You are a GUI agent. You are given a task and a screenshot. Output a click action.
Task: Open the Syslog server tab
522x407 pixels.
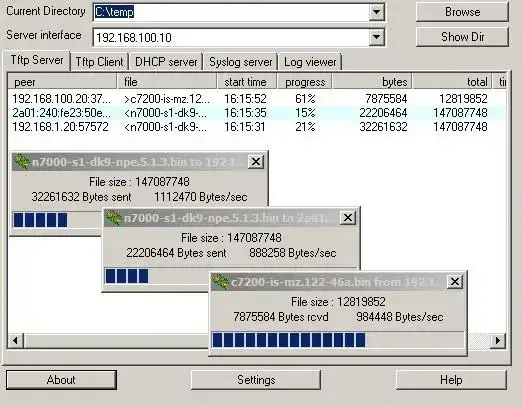pyautogui.click(x=241, y=62)
